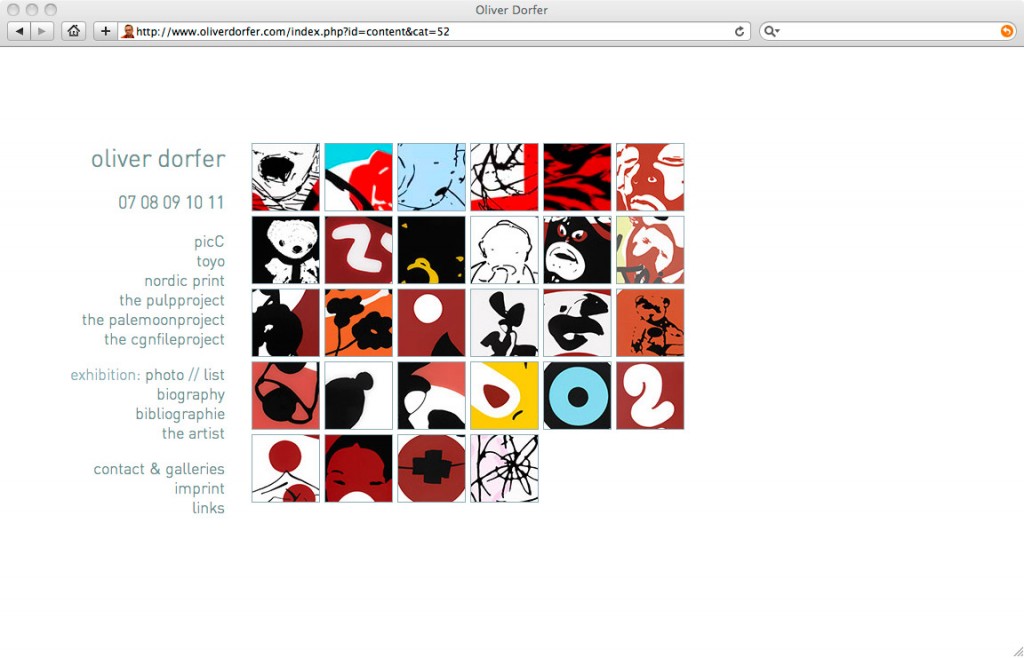Open the pulpproject link
The width and height of the screenshot is (1024, 658).
172,300
